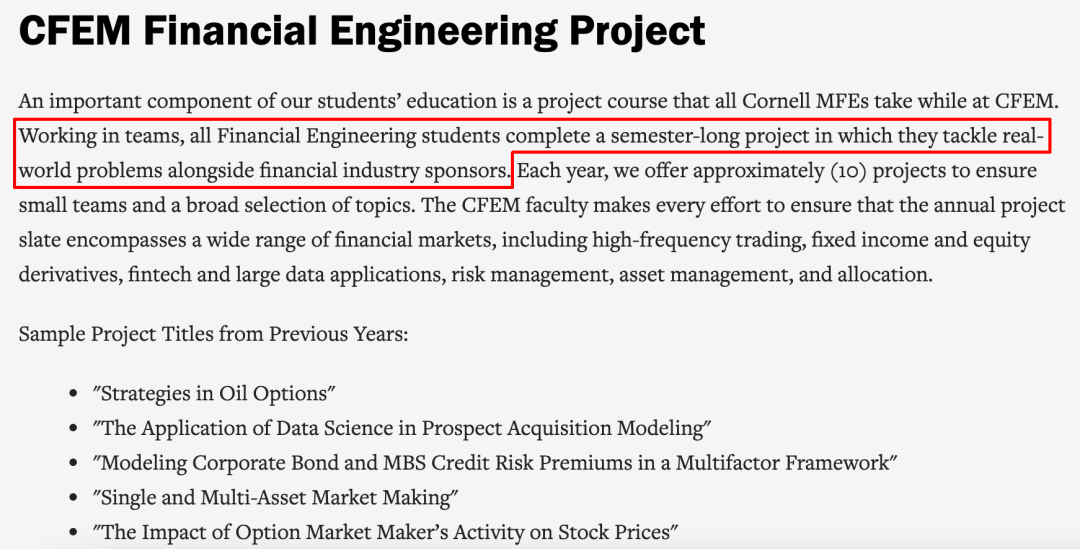Click "Multifactor Framework" words

pyautogui.click(x=786, y=463)
